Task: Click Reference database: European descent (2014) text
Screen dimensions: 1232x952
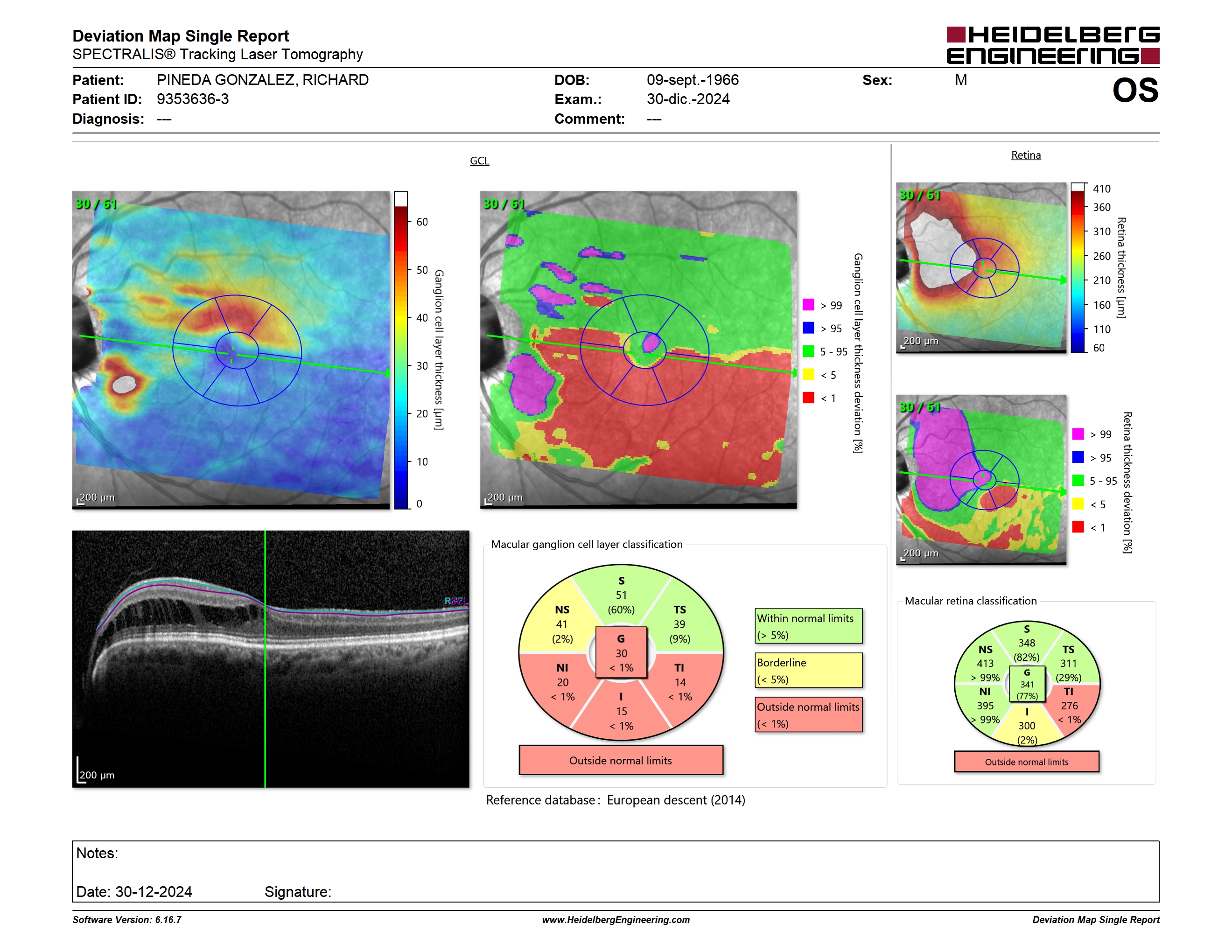Action: coord(616,800)
